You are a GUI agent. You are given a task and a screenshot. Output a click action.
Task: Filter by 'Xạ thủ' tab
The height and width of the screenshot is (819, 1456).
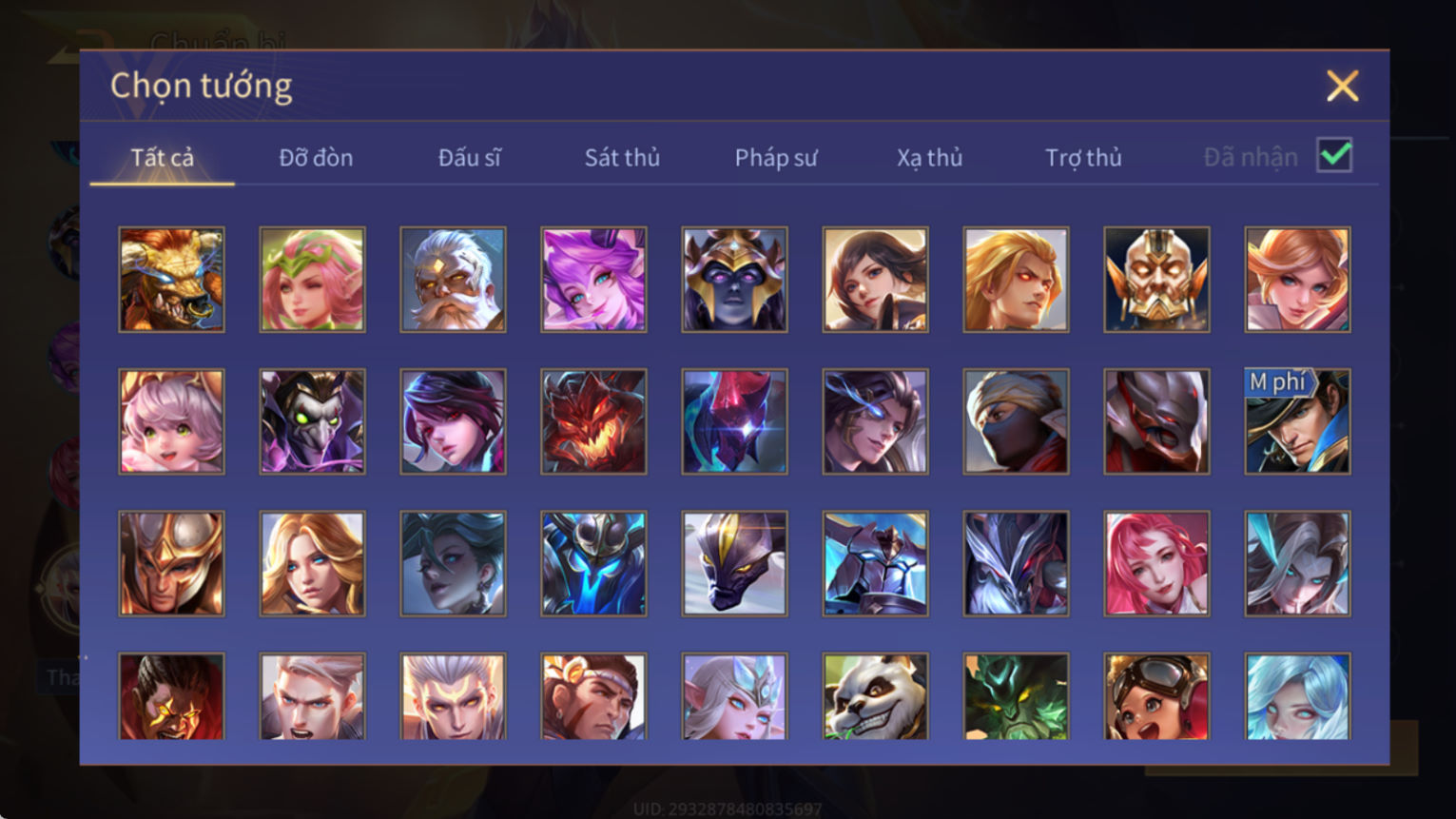[929, 157]
